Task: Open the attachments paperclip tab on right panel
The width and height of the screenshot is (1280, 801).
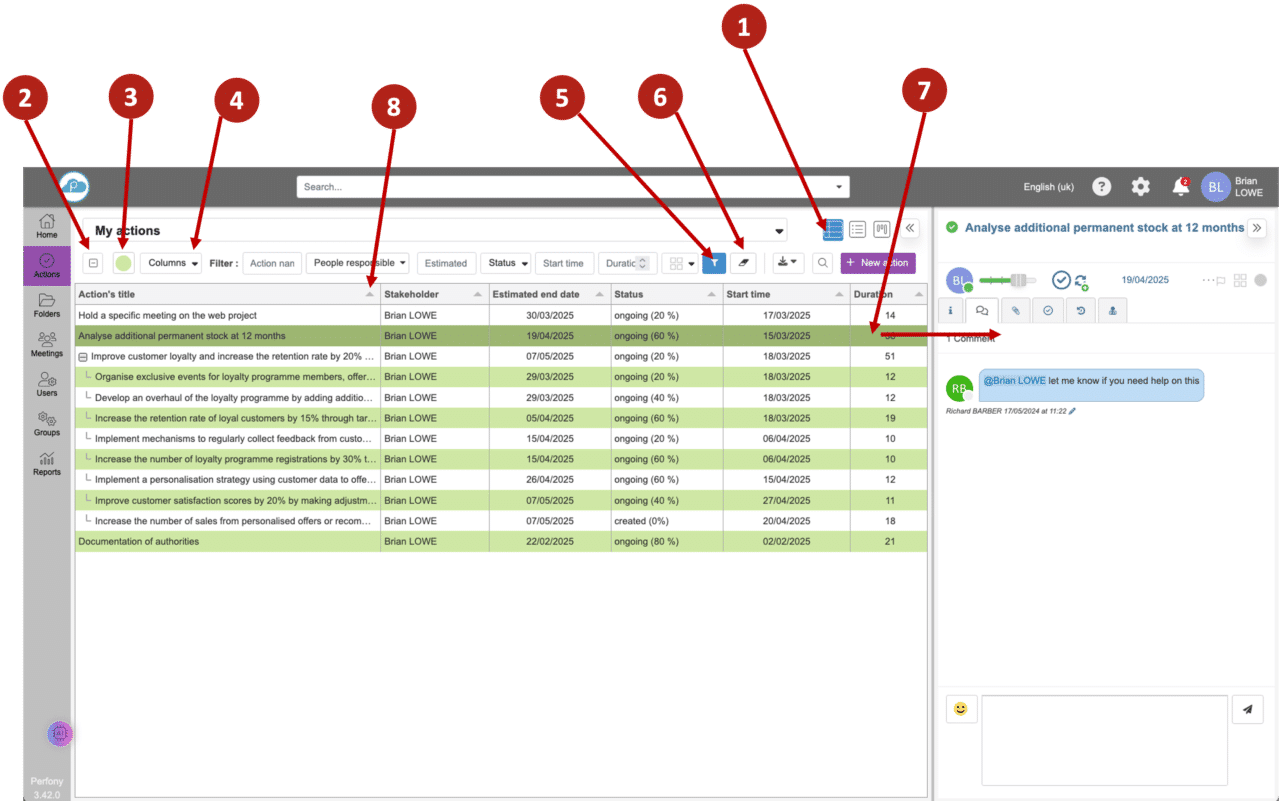Action: (1015, 310)
